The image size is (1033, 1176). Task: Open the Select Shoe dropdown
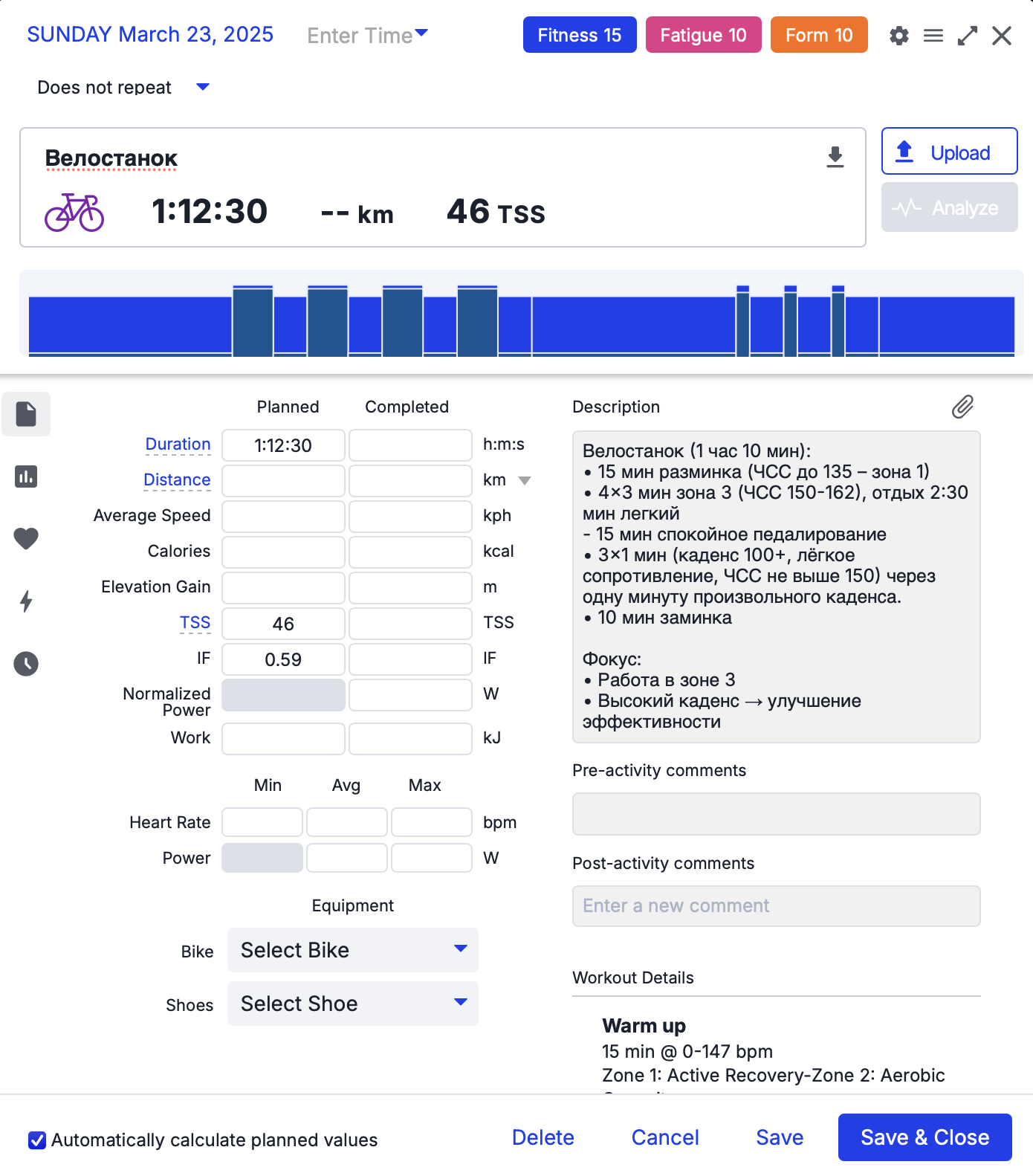353,1004
